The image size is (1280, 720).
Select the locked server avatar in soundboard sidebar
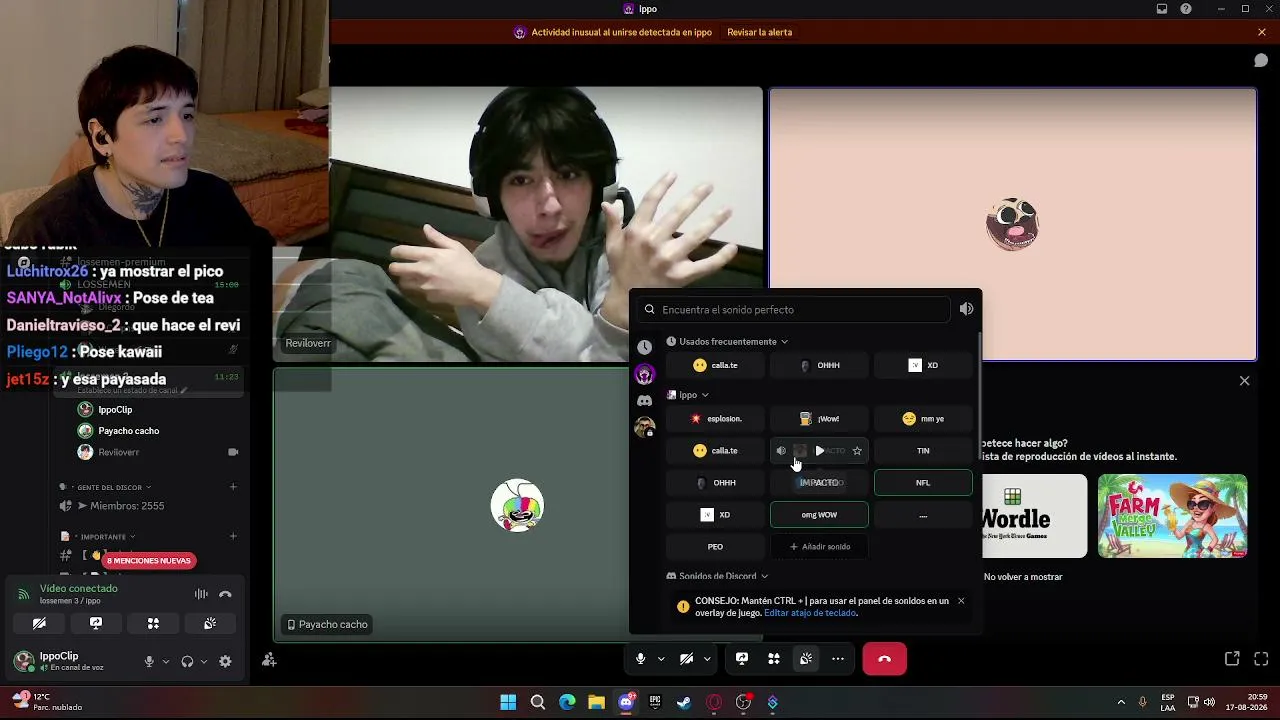(x=645, y=428)
